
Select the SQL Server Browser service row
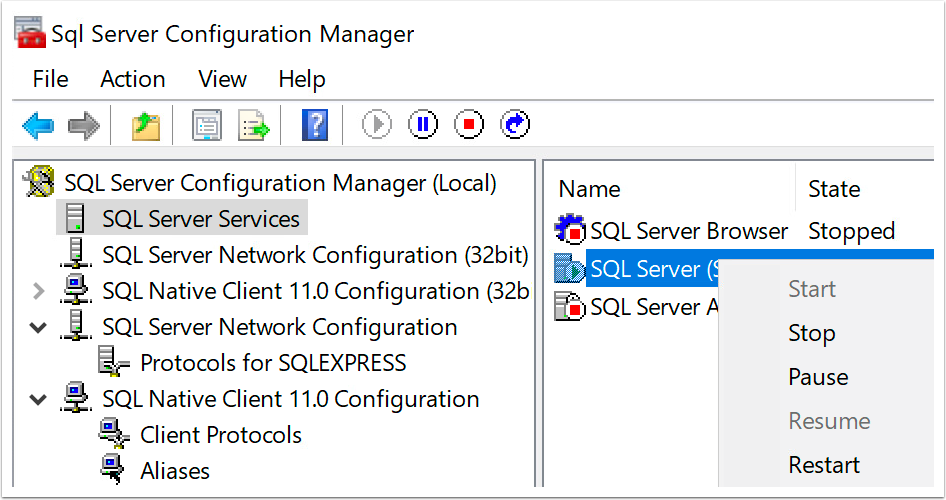(x=688, y=231)
